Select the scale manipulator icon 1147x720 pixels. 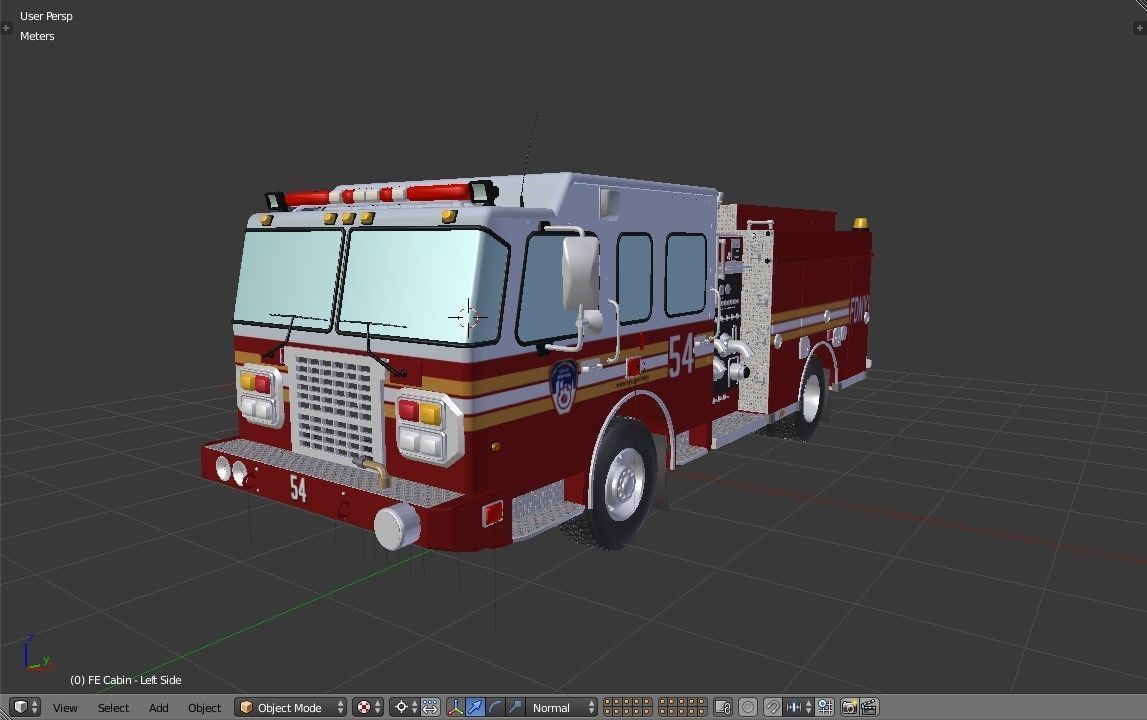pyautogui.click(x=515, y=707)
